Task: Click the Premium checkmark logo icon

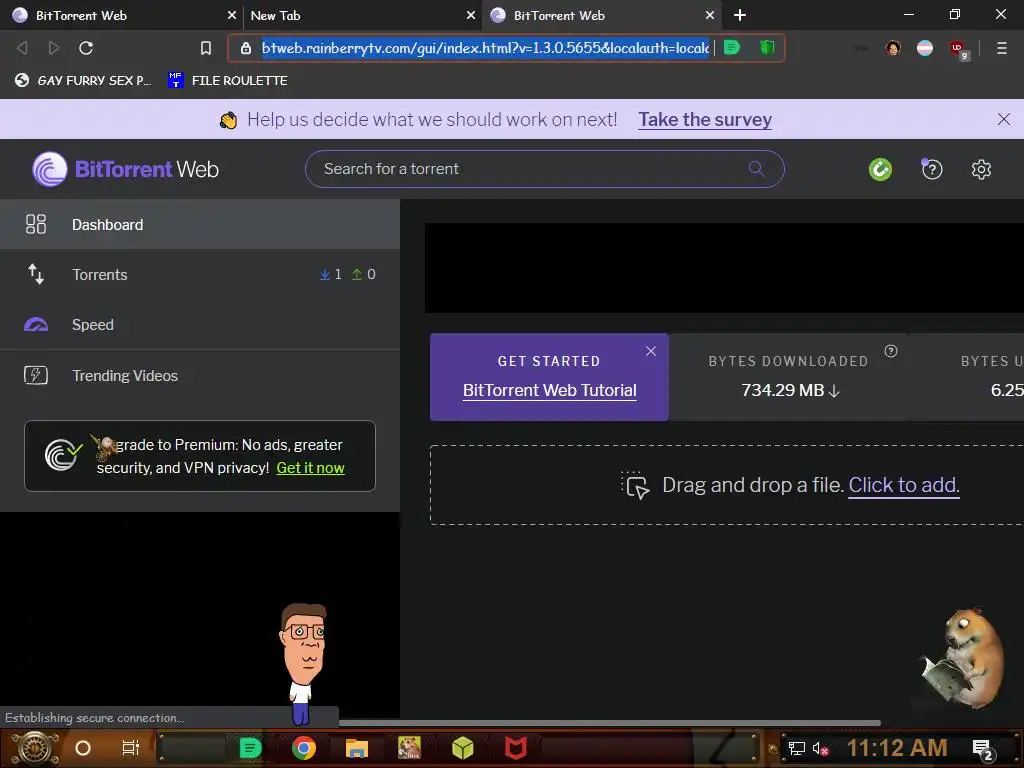Action: pos(63,456)
